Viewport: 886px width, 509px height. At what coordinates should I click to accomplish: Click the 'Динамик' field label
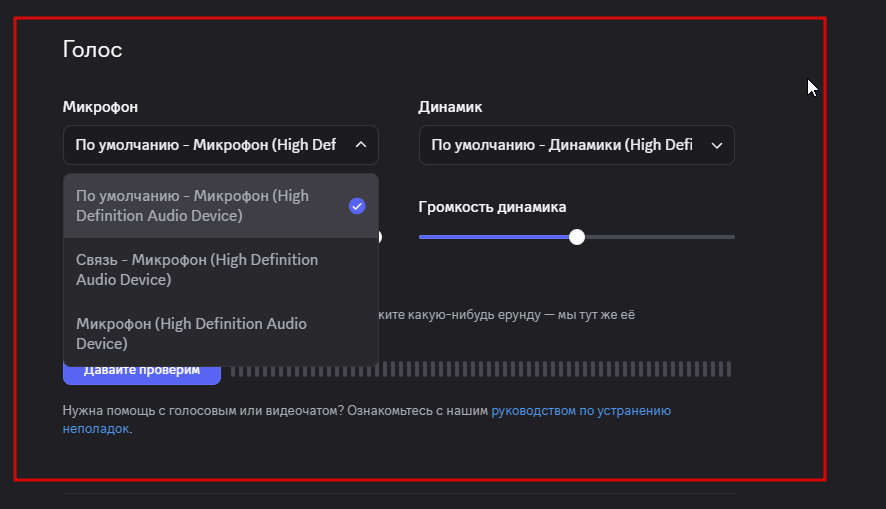(450, 107)
